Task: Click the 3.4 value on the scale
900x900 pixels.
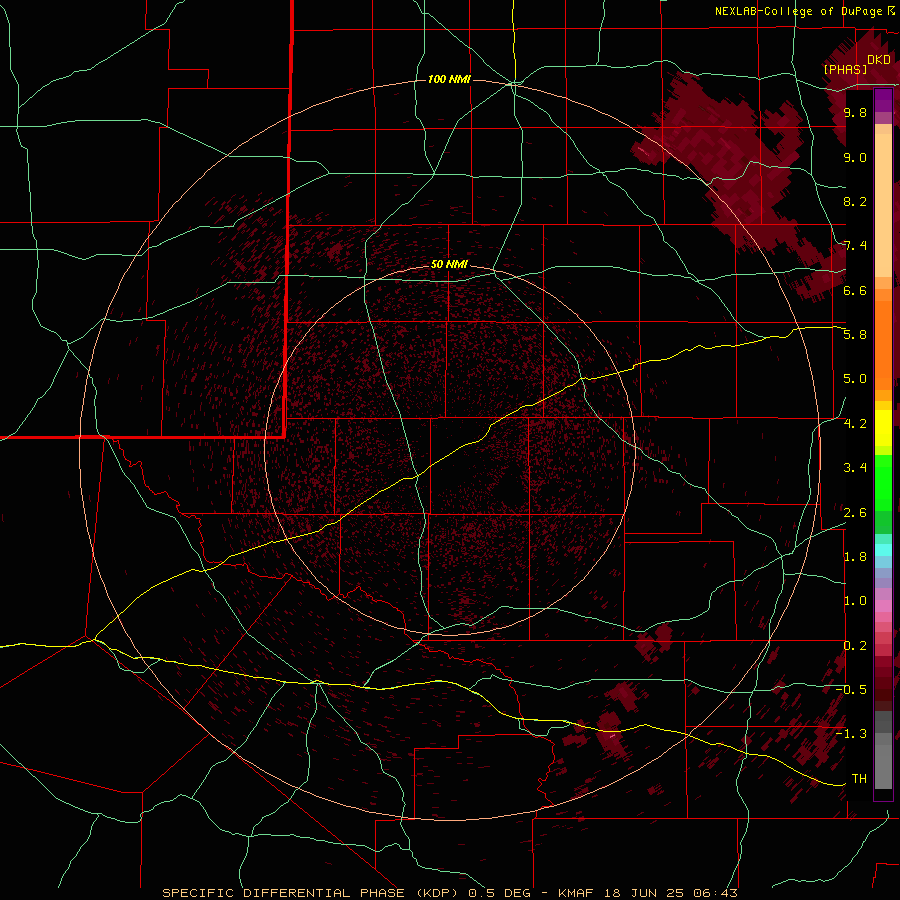Action: [x=855, y=468]
